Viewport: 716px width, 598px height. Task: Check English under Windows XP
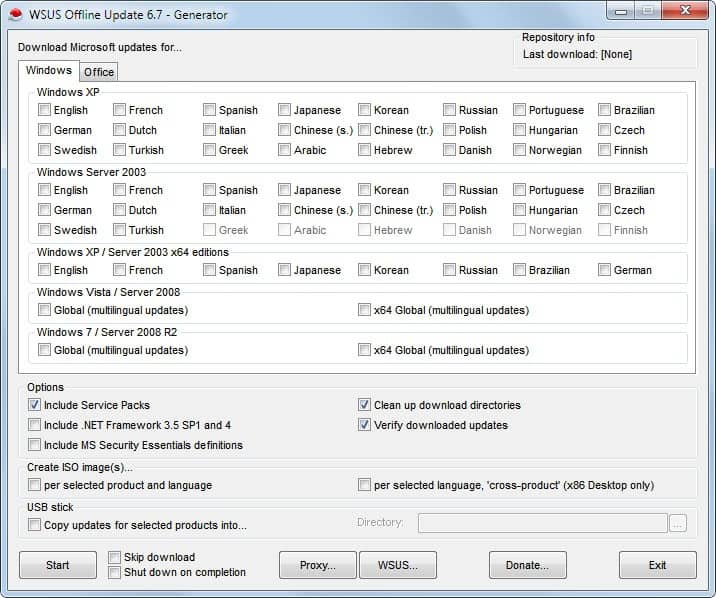point(45,110)
